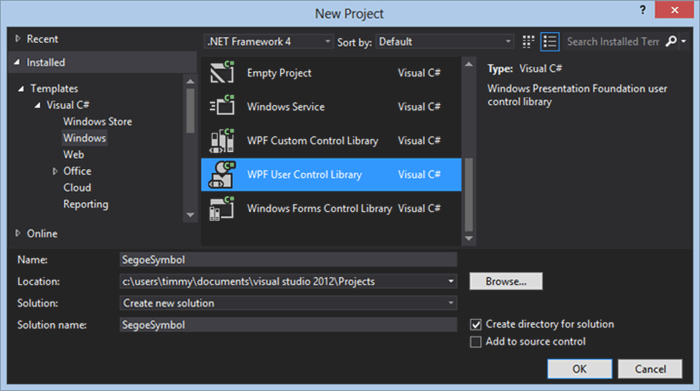This screenshot has height=391, width=700.
Task: Select the Cloud template category
Action: click(77, 187)
